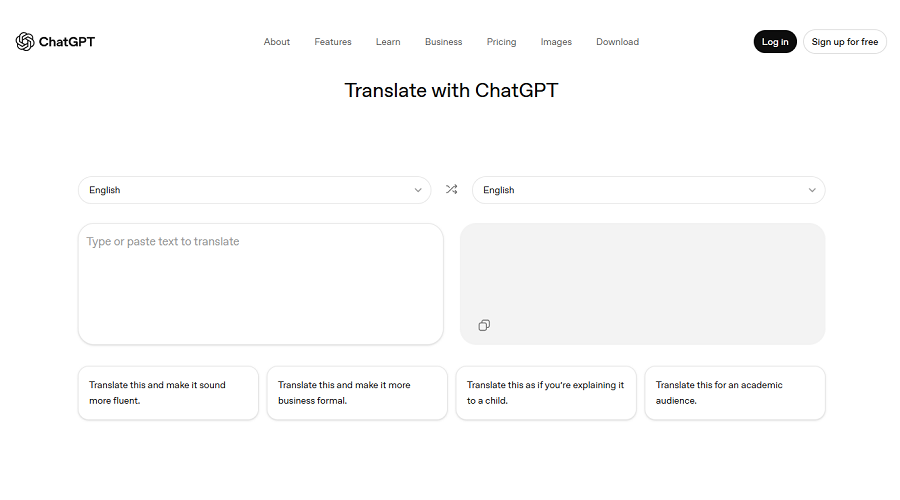The image size is (900, 500).
Task: View the Pricing page
Action: click(501, 42)
